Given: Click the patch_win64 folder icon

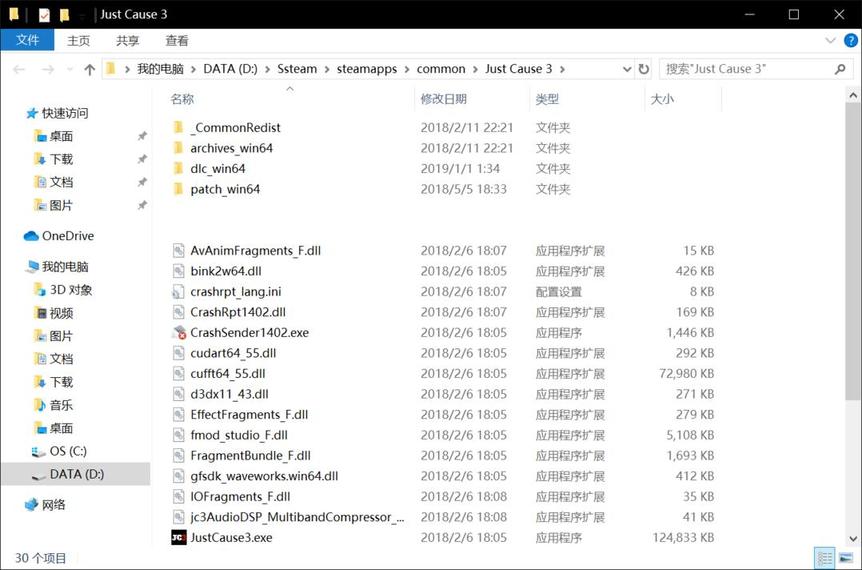Looking at the screenshot, I should [x=178, y=189].
